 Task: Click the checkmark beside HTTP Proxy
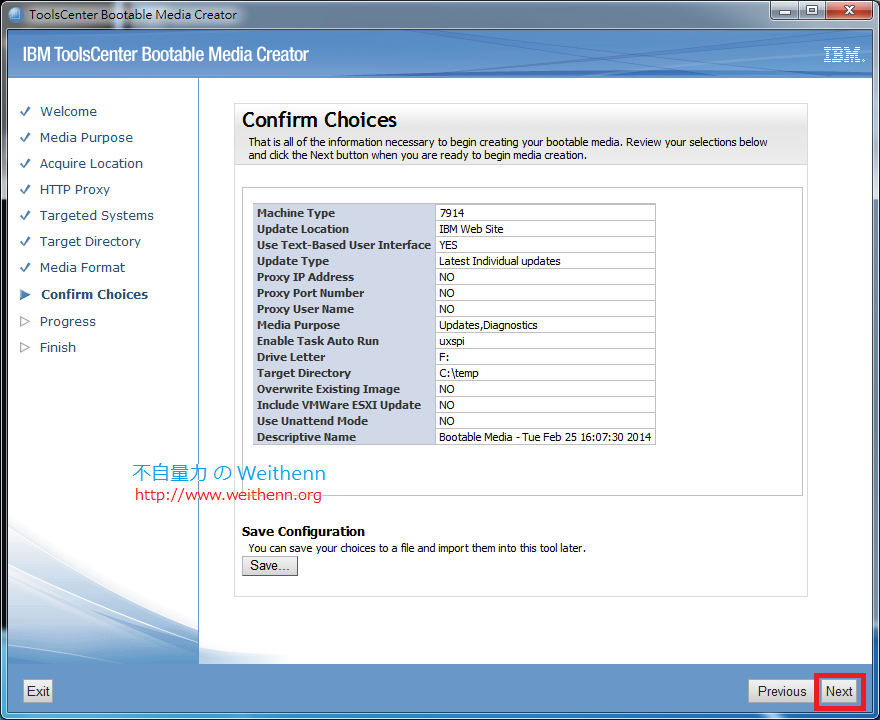25,189
